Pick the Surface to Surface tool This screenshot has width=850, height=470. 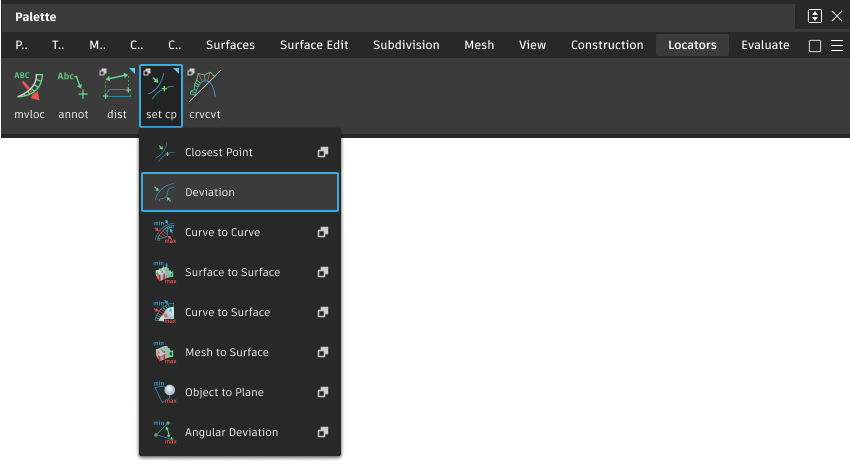(232, 272)
